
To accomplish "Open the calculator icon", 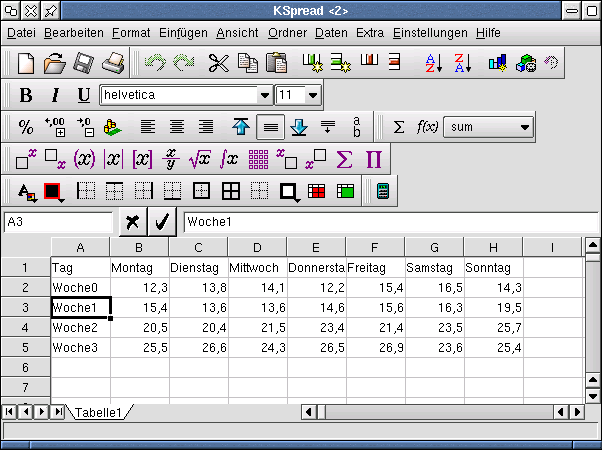I will (x=382, y=191).
